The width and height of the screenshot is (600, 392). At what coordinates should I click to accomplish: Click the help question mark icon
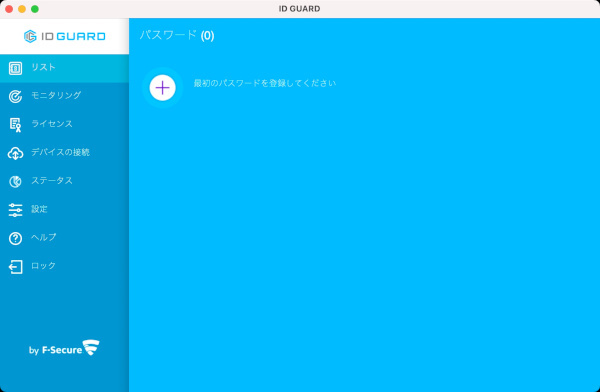[15, 238]
